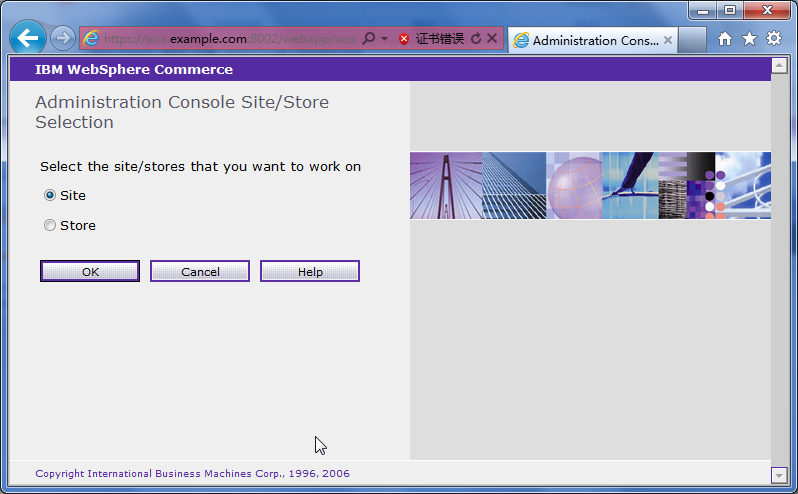Click the Internet Explorer page icon in address bar
The height and width of the screenshot is (494, 798).
[x=91, y=38]
